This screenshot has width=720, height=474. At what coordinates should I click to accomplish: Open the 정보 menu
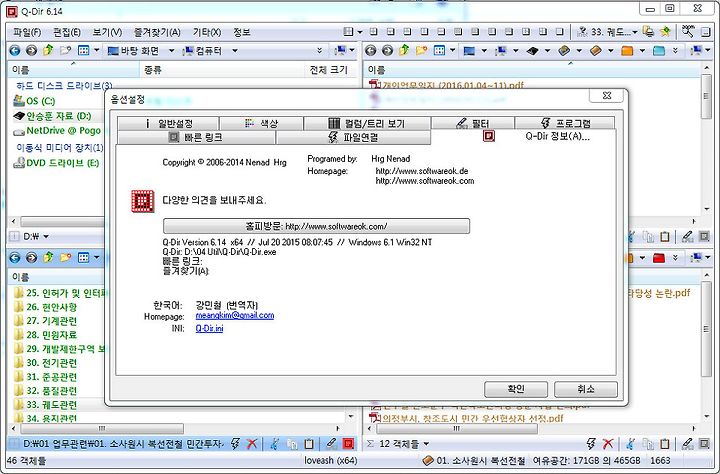point(242,32)
